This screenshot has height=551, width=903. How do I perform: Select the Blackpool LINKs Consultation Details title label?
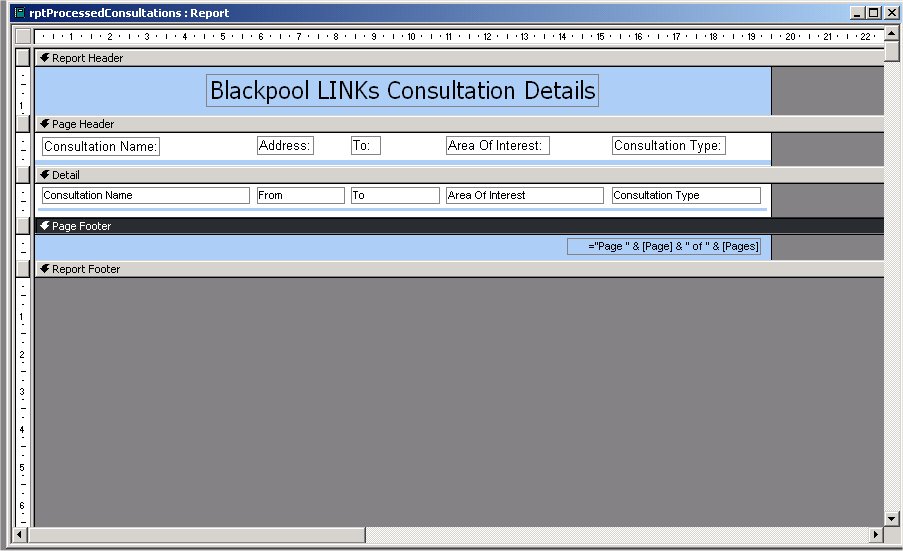403,90
